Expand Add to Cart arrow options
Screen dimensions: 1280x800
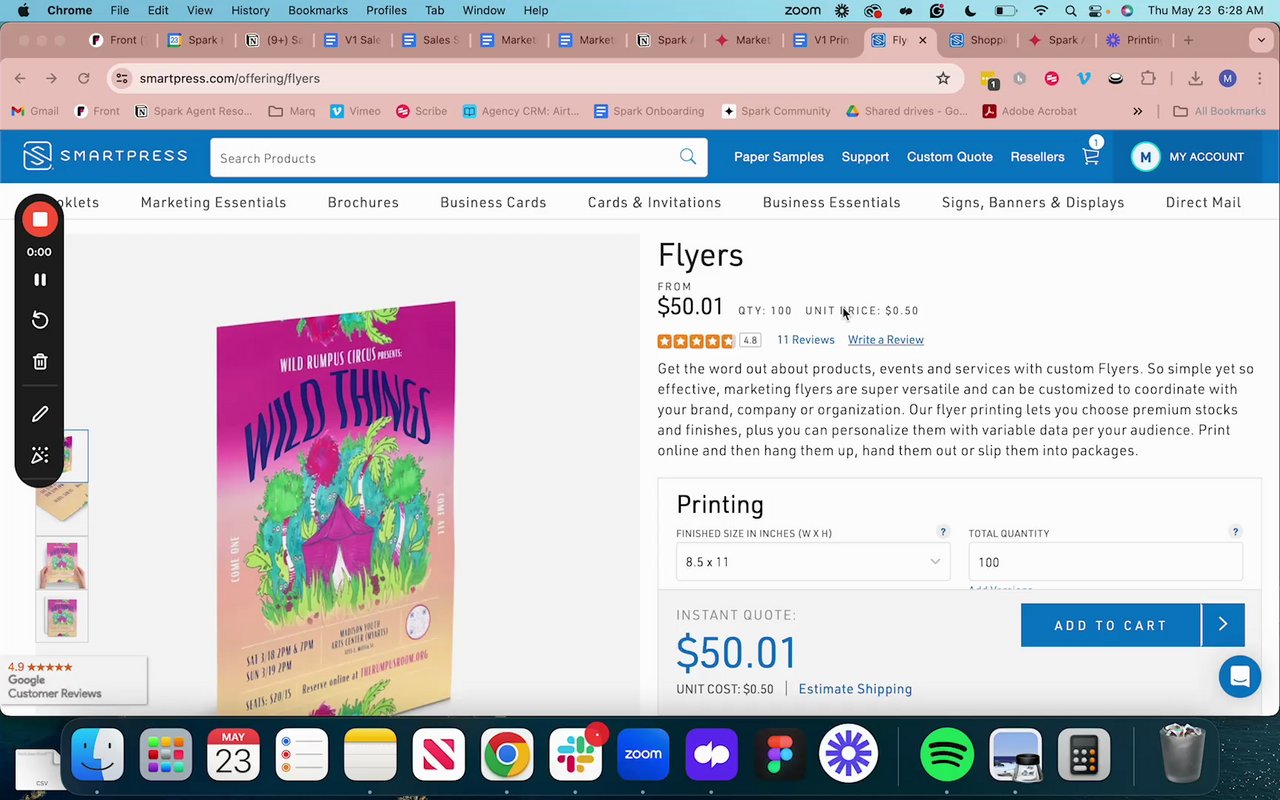[x=1223, y=625]
